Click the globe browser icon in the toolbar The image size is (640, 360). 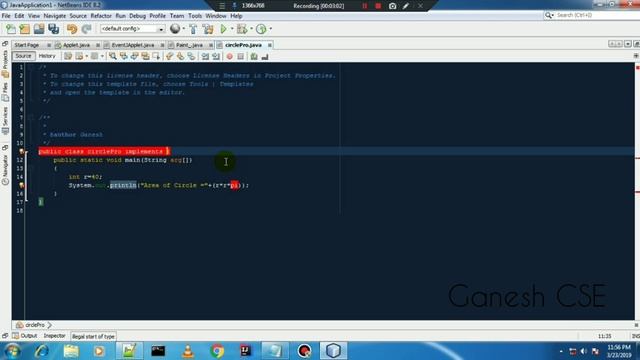[x=175, y=29]
